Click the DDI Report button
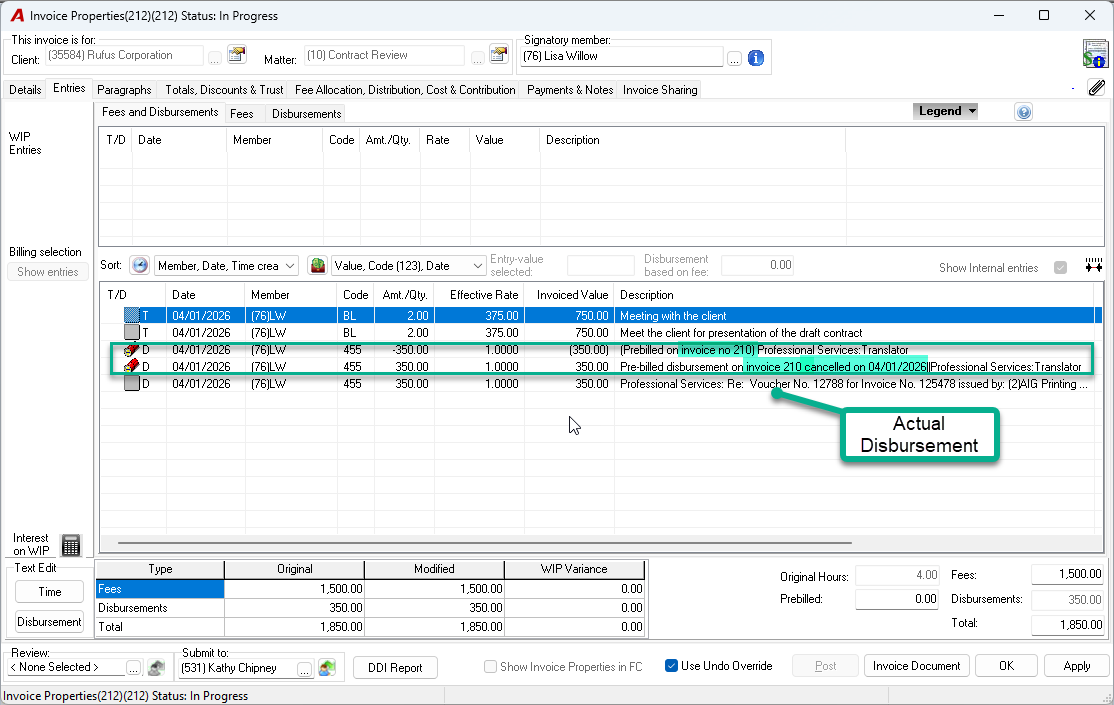This screenshot has height=705, width=1114. click(395, 667)
